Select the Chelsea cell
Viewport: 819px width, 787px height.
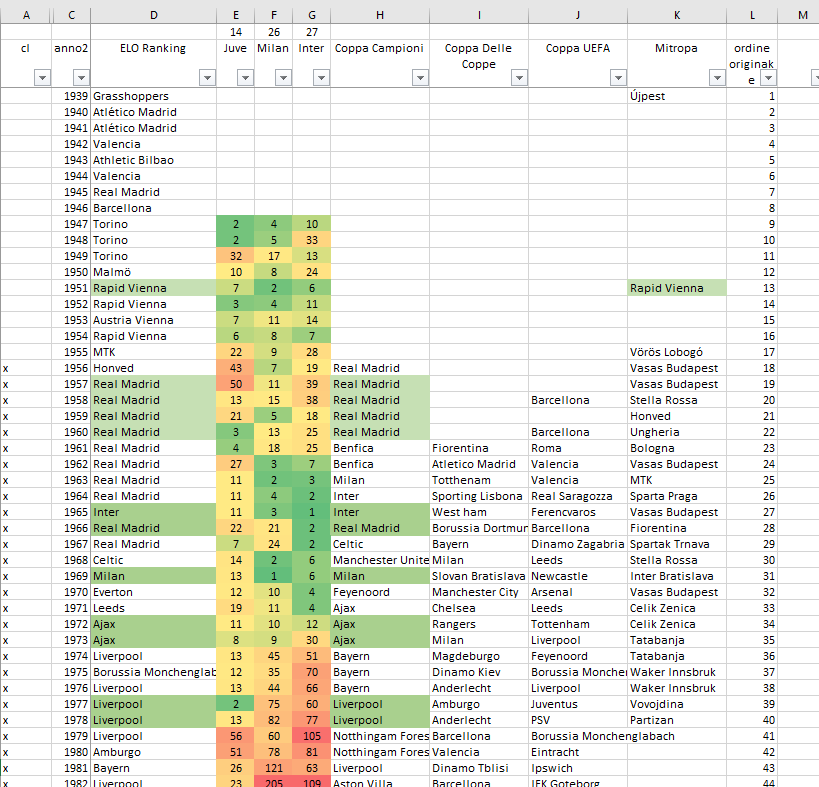[479, 608]
